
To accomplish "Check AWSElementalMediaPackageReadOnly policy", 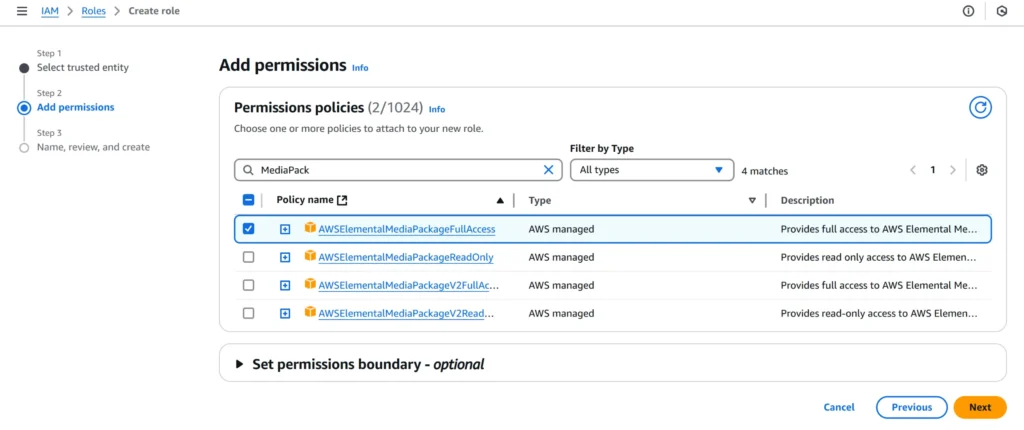I will coord(248,257).
